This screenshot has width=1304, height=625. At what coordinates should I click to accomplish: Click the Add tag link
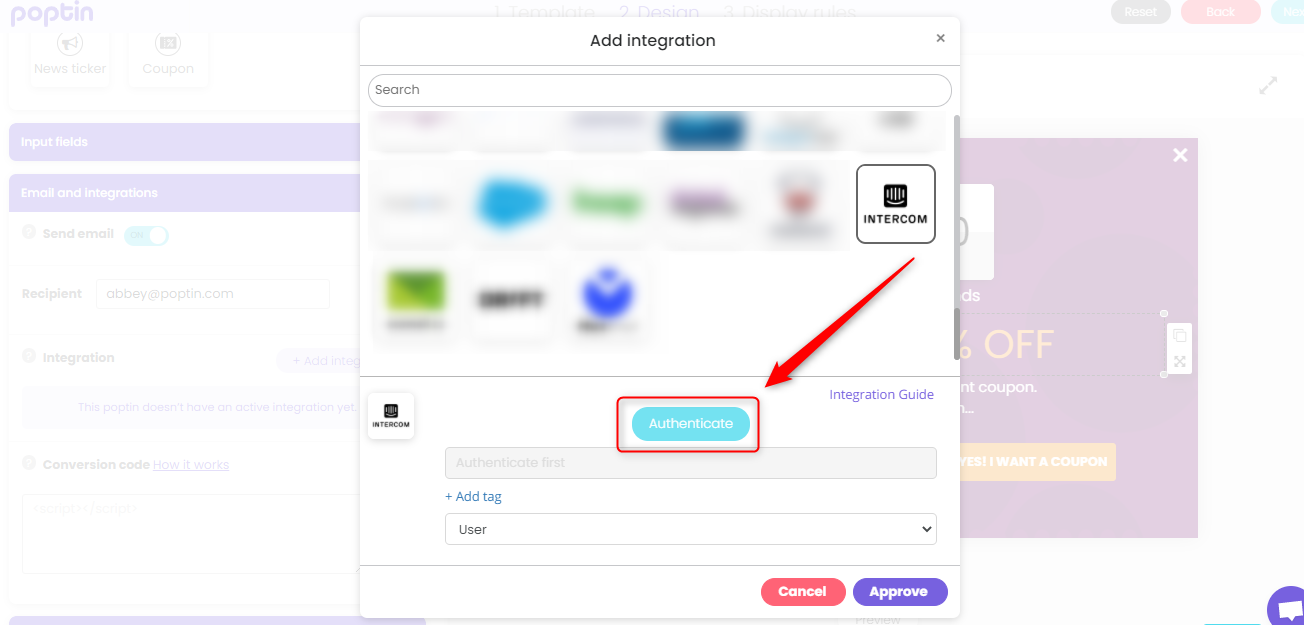(473, 497)
